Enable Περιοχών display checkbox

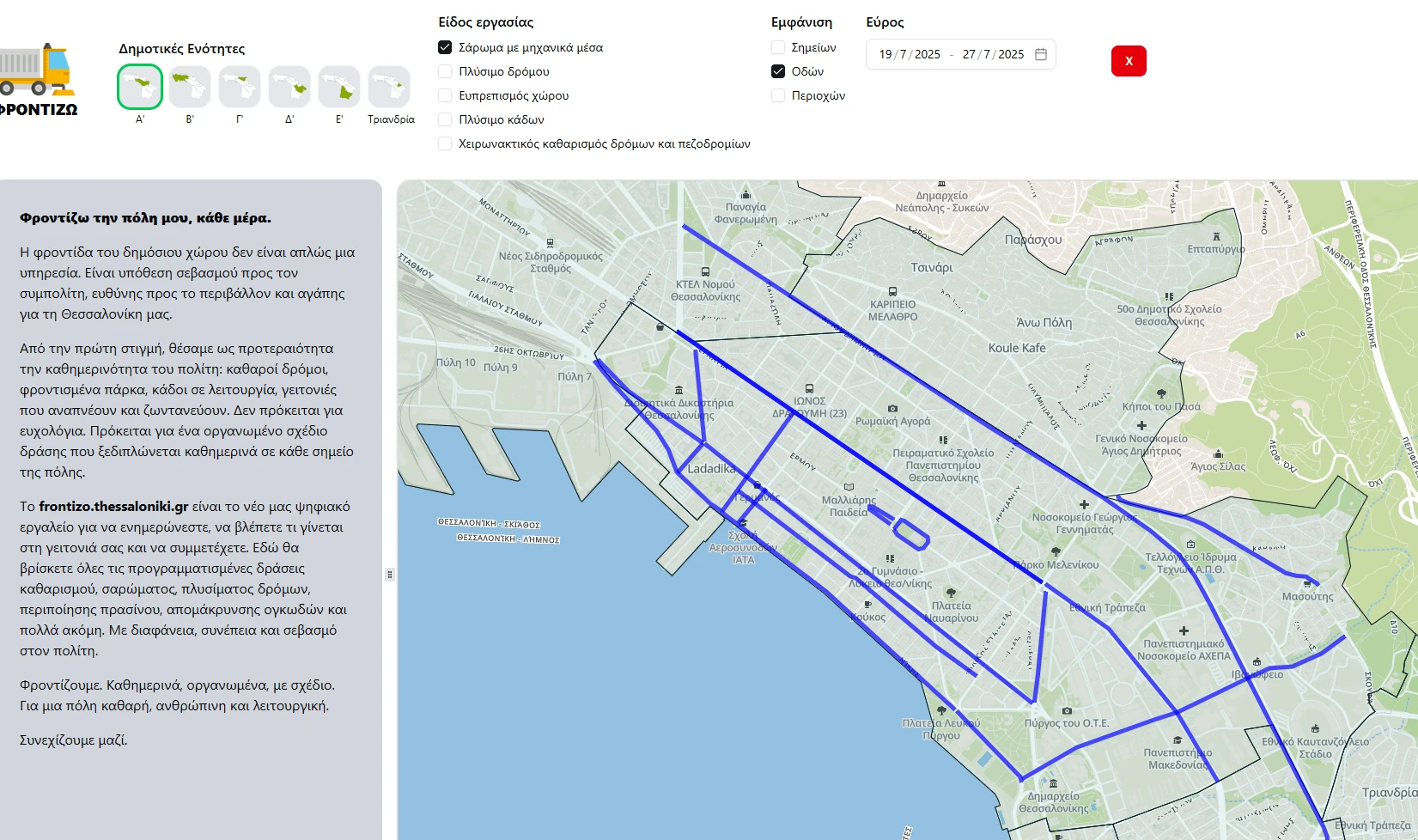(x=778, y=95)
